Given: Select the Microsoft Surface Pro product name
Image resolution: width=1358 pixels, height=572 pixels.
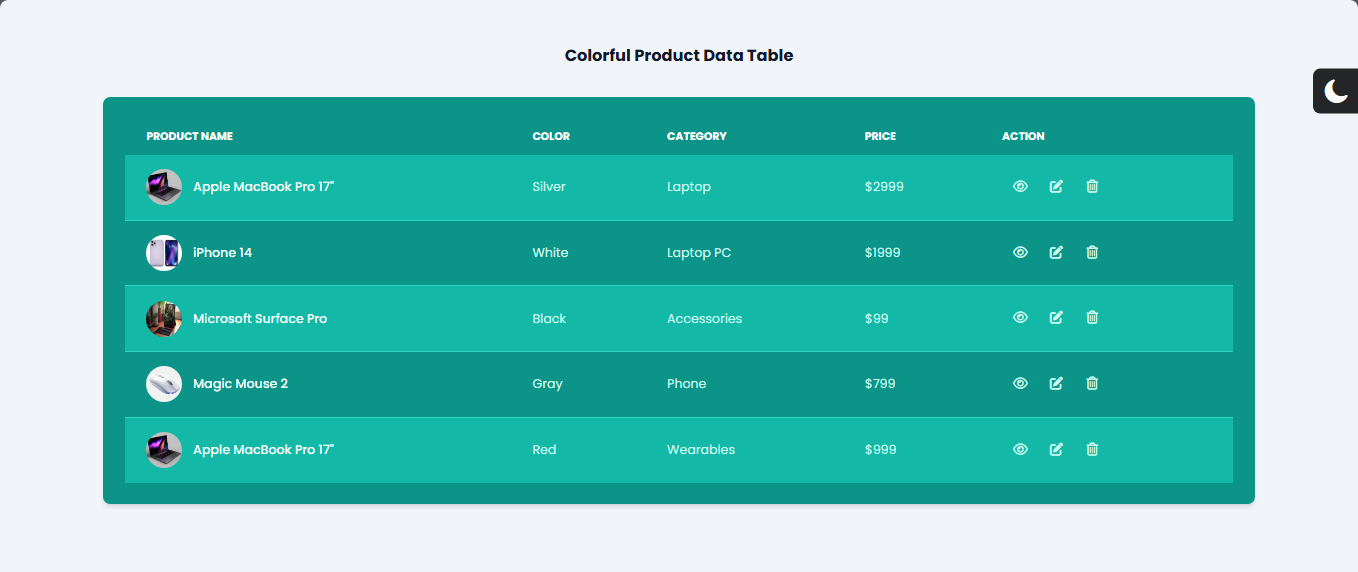Looking at the screenshot, I should coord(260,319).
